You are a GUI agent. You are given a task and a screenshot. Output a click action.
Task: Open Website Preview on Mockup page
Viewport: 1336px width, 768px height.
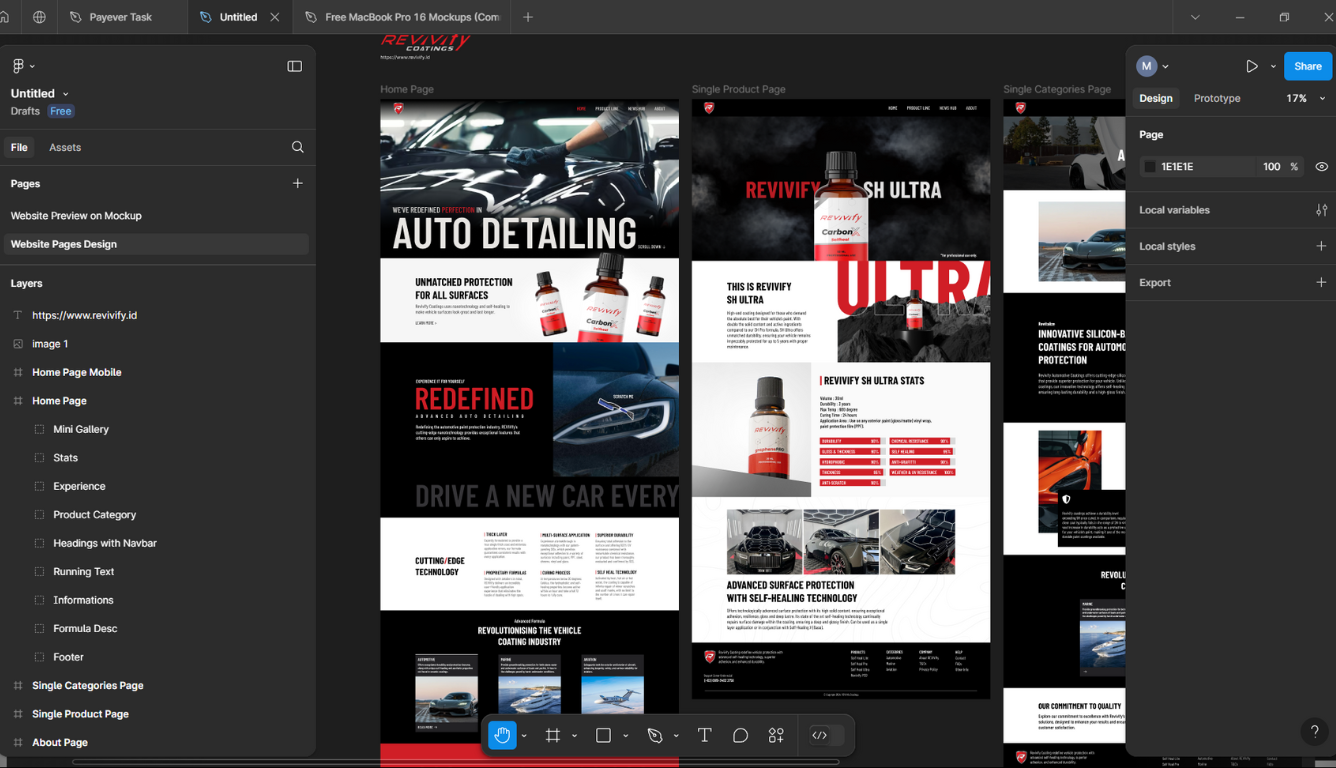76,216
